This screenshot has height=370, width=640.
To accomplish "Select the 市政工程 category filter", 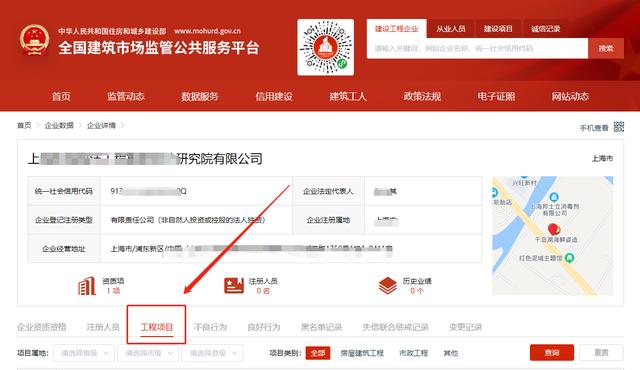I will pyautogui.click(x=413, y=353).
